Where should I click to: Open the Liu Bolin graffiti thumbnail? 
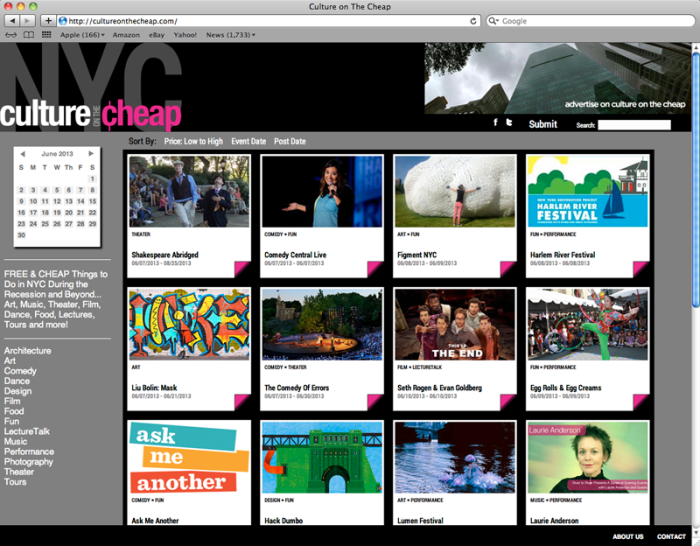(189, 324)
